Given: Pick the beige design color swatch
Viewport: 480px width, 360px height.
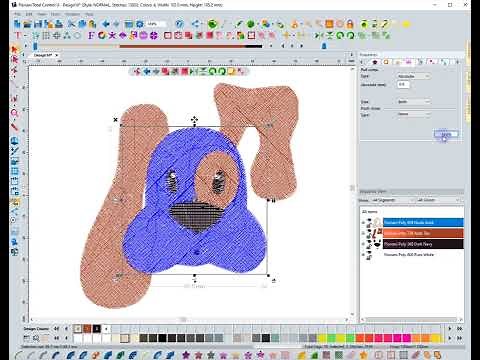Looking at the screenshot, I should pyautogui.click(x=77, y=329).
